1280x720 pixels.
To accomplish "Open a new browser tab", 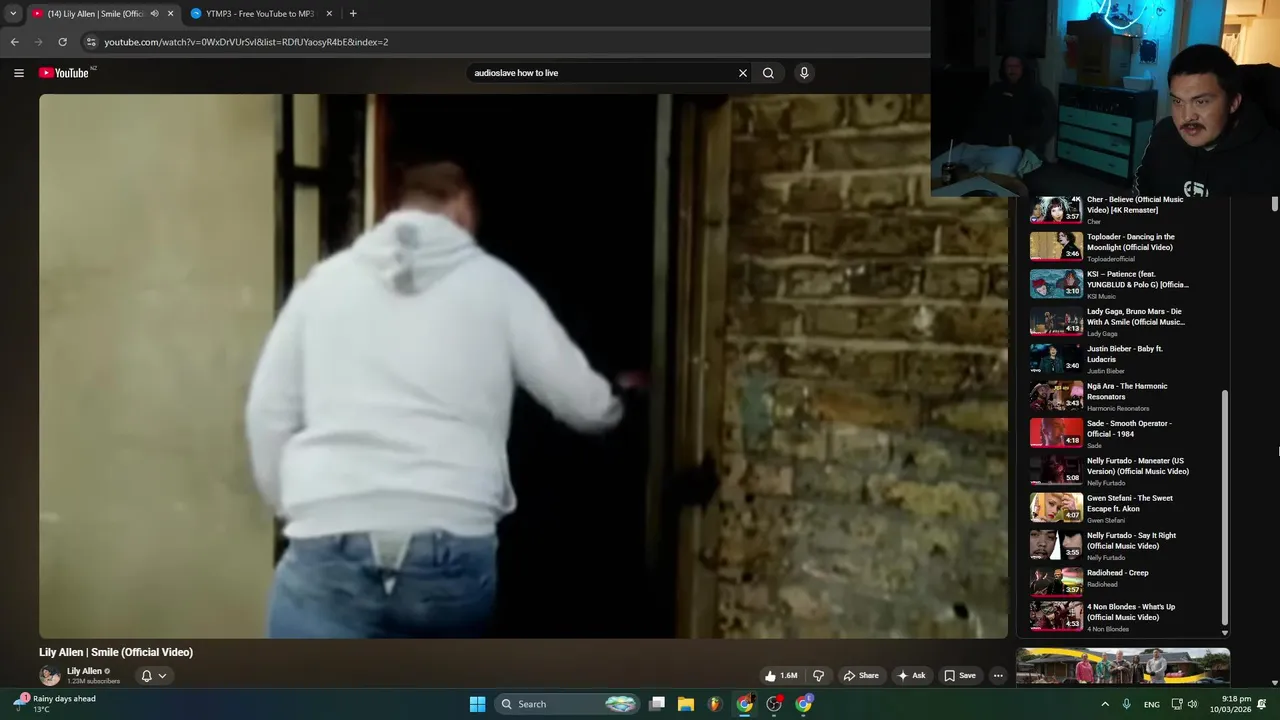I will tap(353, 14).
